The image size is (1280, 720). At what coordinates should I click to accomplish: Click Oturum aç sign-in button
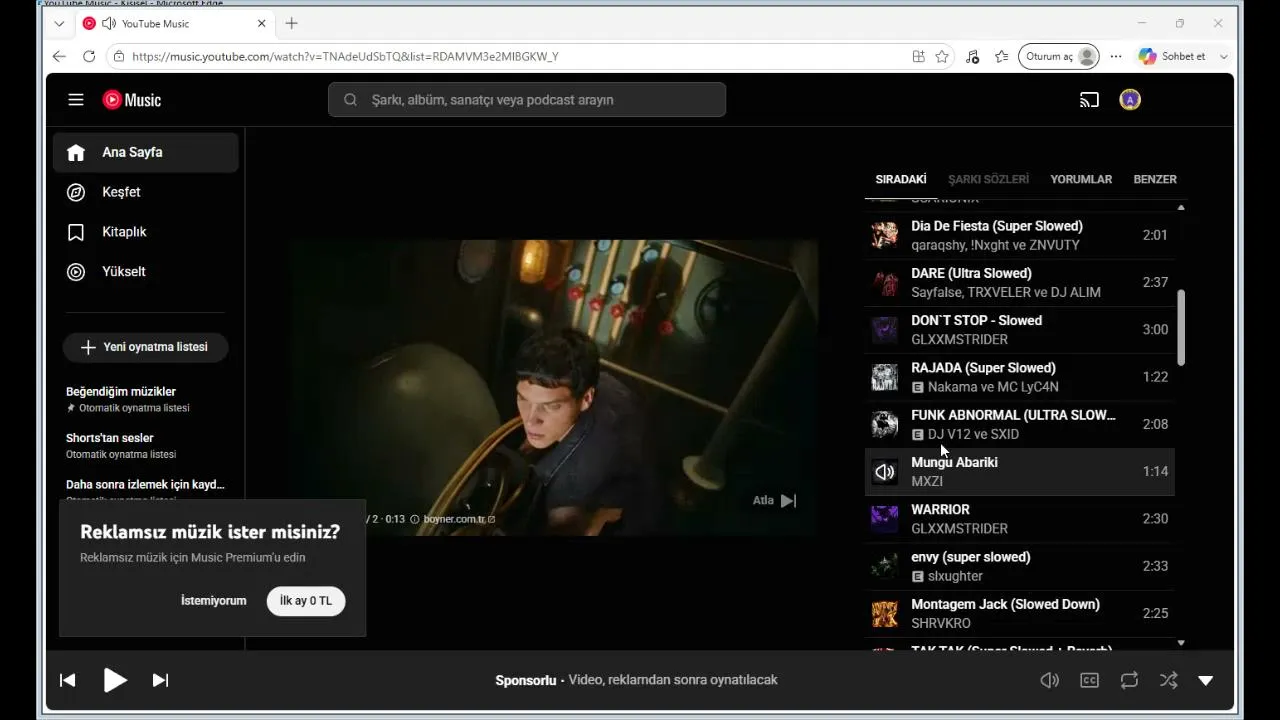pyautogui.click(x=1059, y=57)
